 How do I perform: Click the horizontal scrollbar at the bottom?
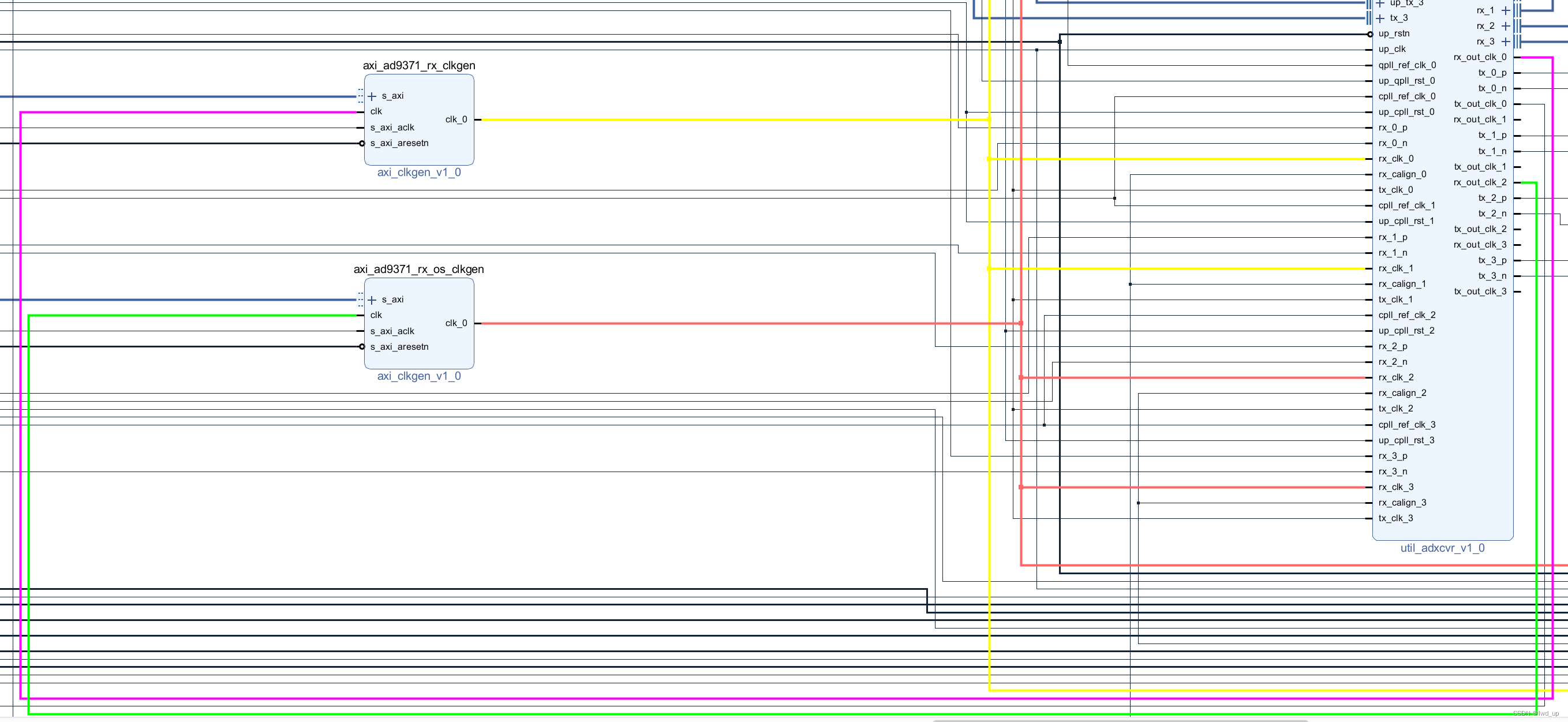(1120, 720)
